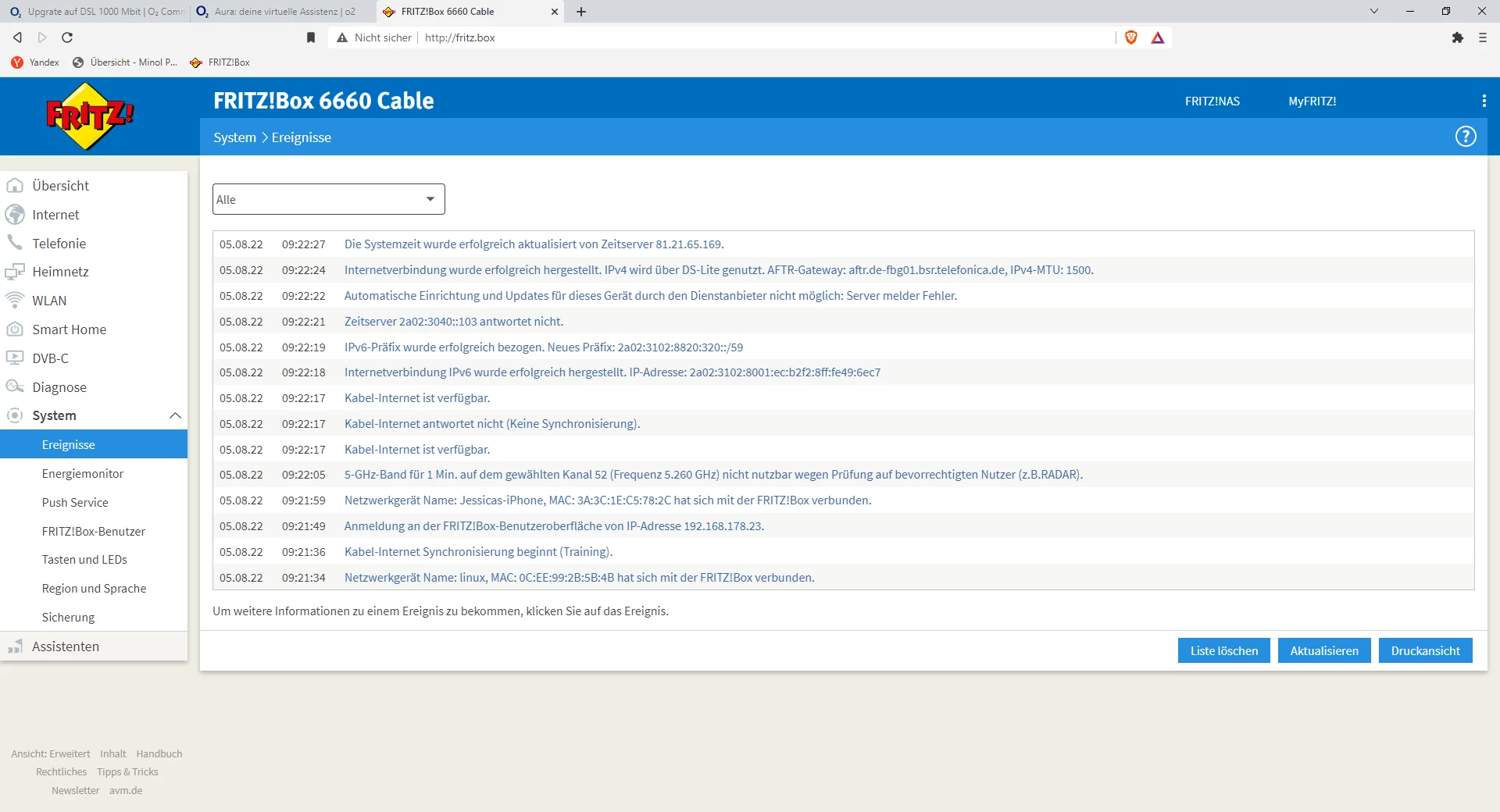The height and width of the screenshot is (812, 1500).
Task: Click the System gear icon
Action: tap(15, 415)
